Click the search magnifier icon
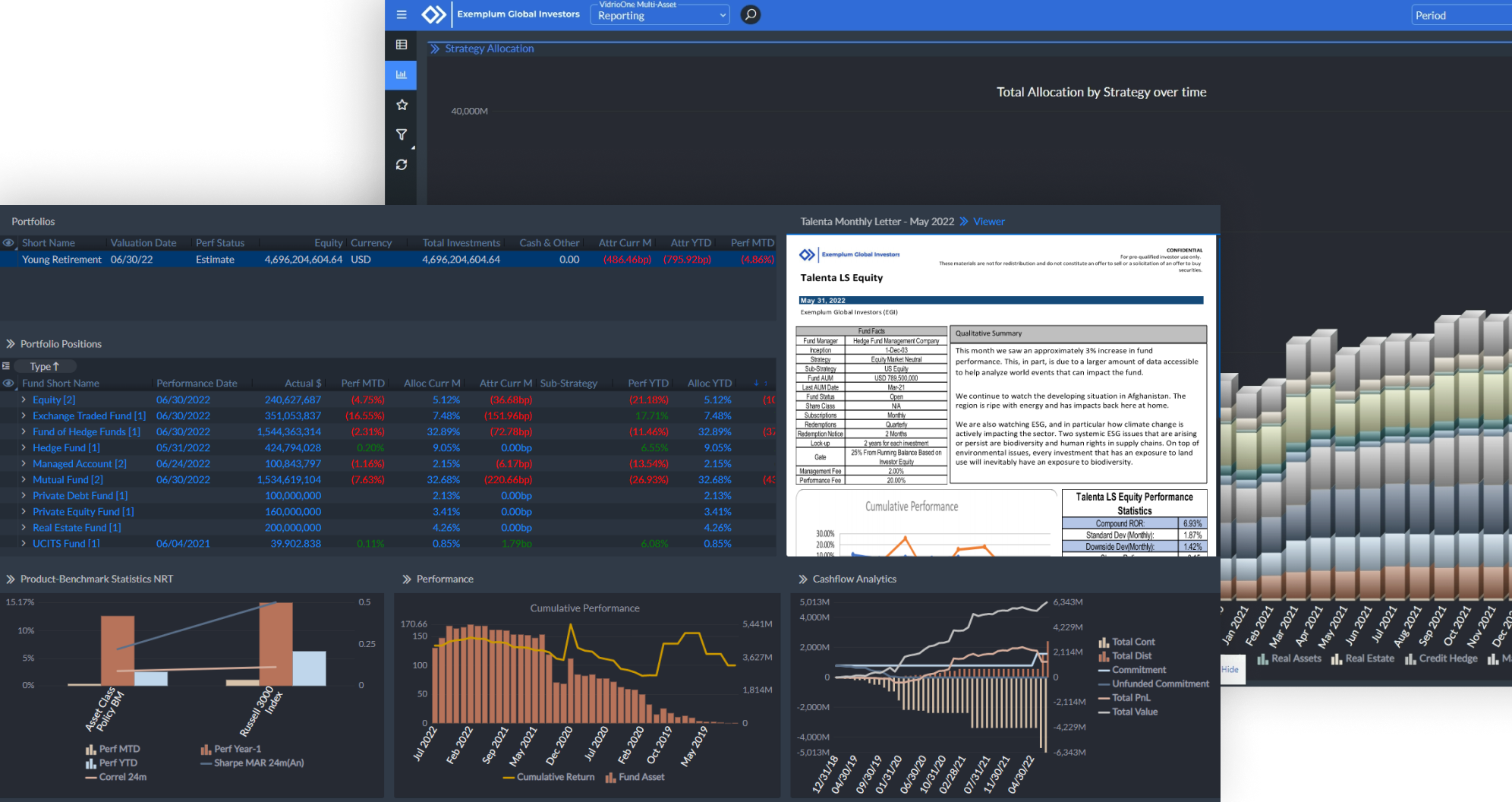Screen dimensions: 1512x802 (x=750, y=14)
